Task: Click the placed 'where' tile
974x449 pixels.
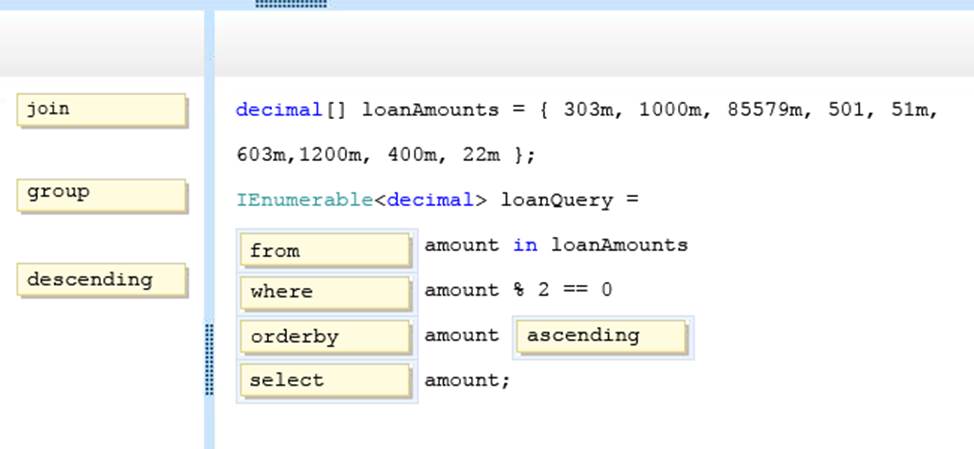Action: point(325,293)
